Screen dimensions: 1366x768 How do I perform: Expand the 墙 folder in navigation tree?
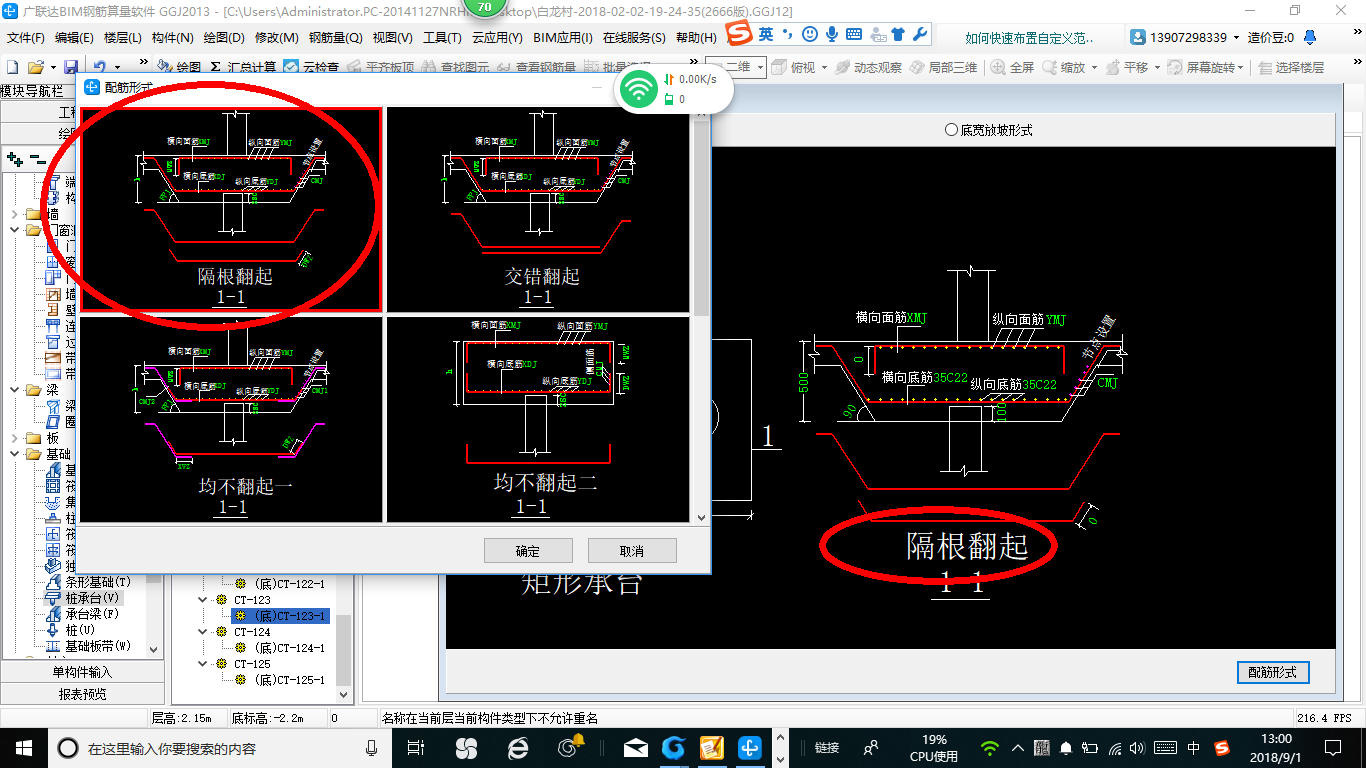14,214
